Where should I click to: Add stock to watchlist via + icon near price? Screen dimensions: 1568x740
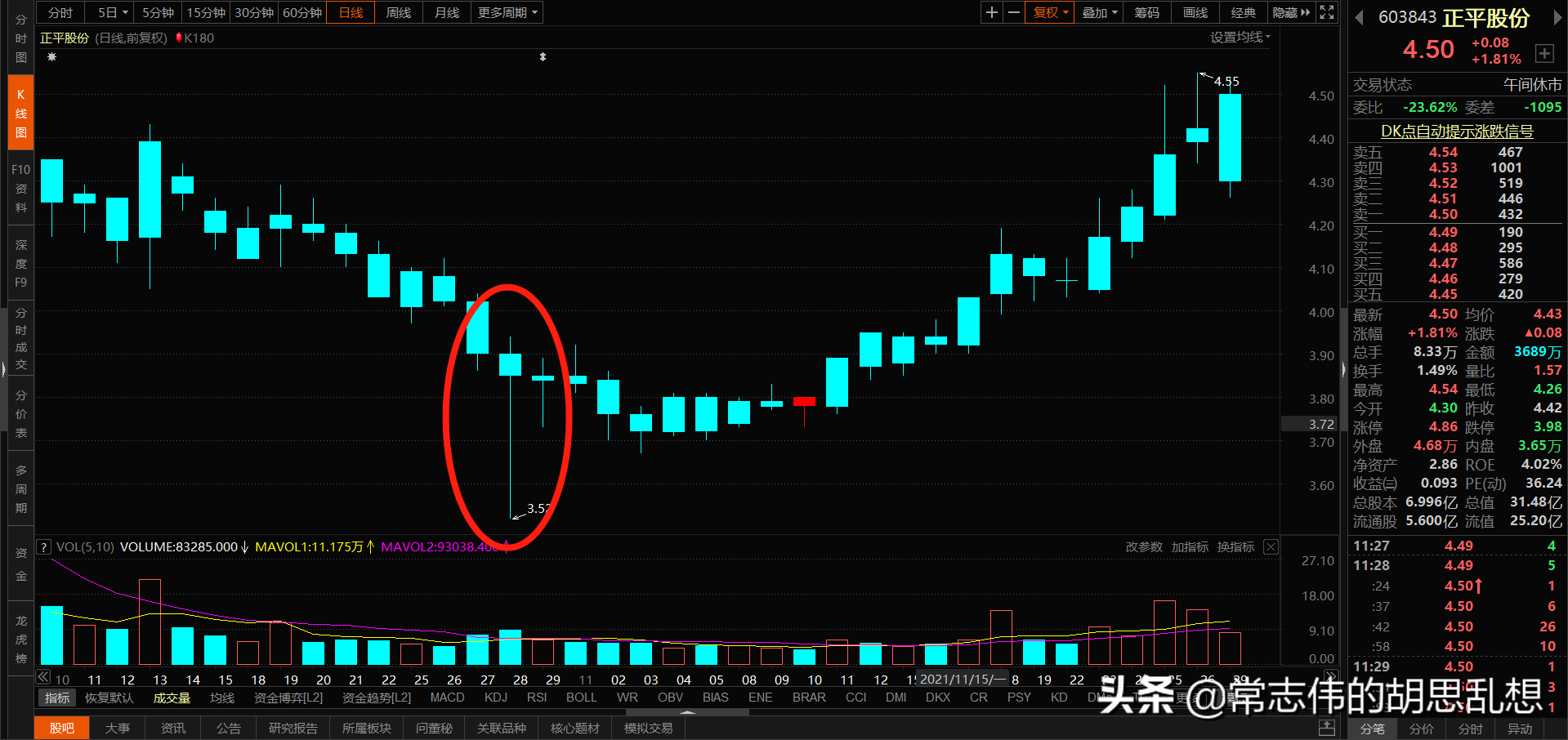(x=1544, y=52)
